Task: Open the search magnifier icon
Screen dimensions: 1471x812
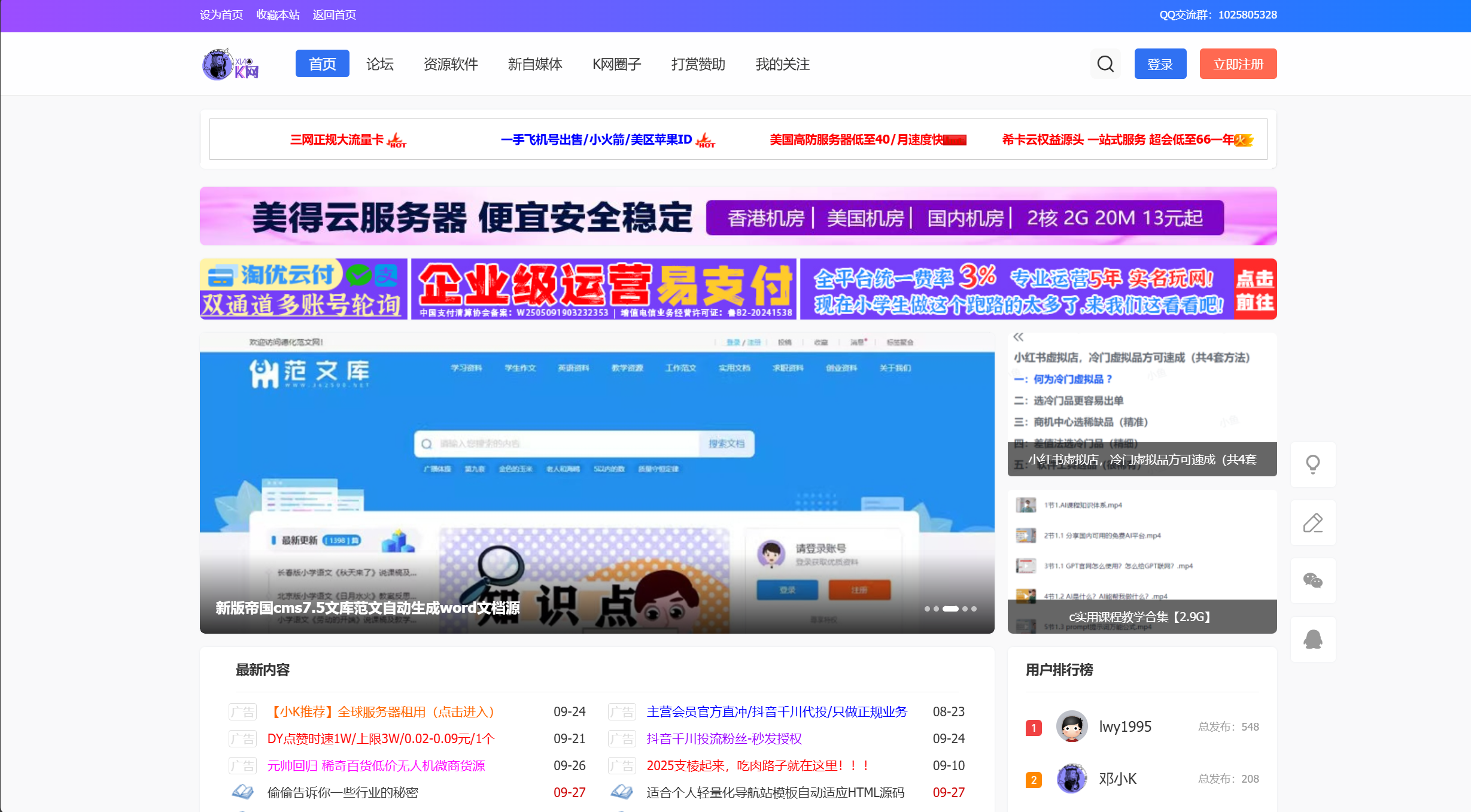Action: click(x=1105, y=63)
